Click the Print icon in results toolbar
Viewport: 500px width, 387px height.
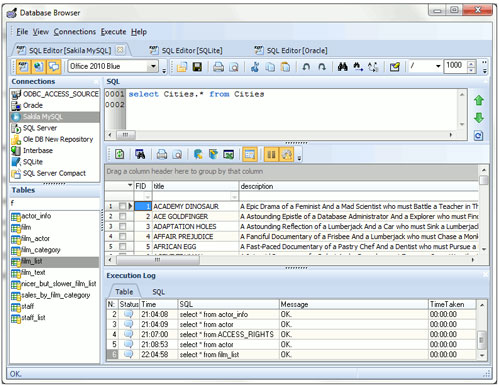(x=162, y=154)
